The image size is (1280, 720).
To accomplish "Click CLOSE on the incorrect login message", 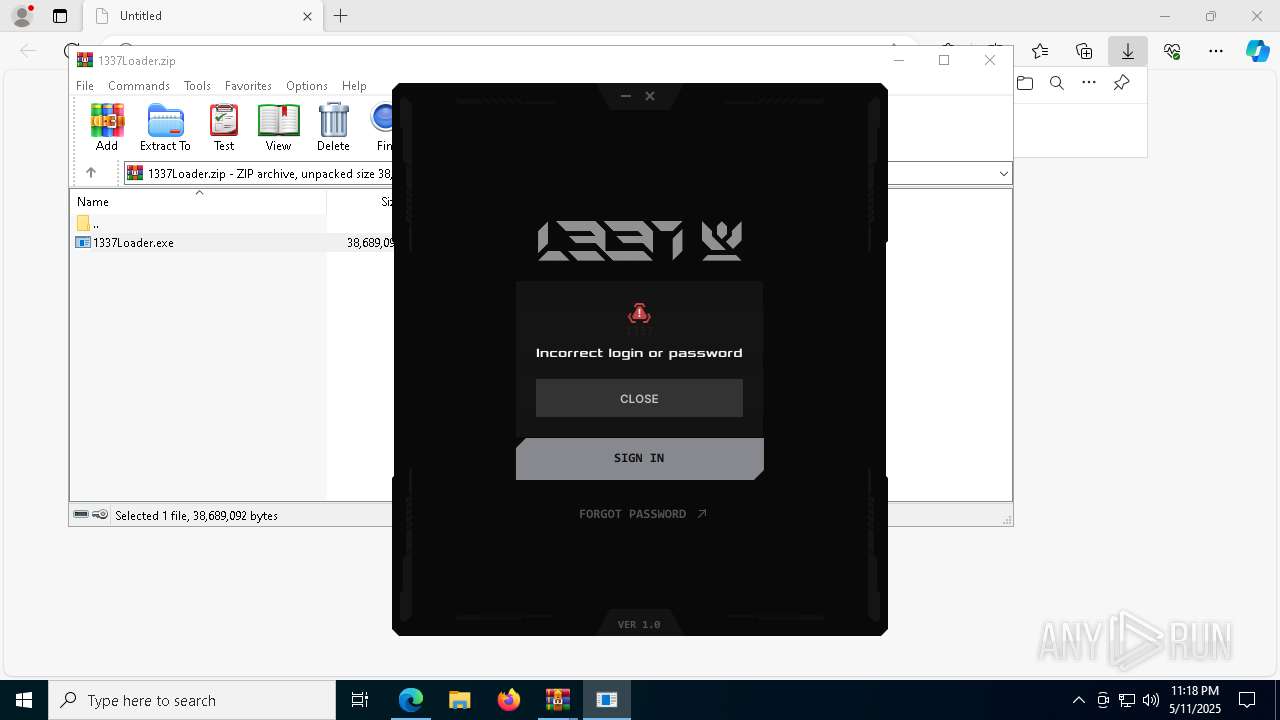I will click(639, 398).
